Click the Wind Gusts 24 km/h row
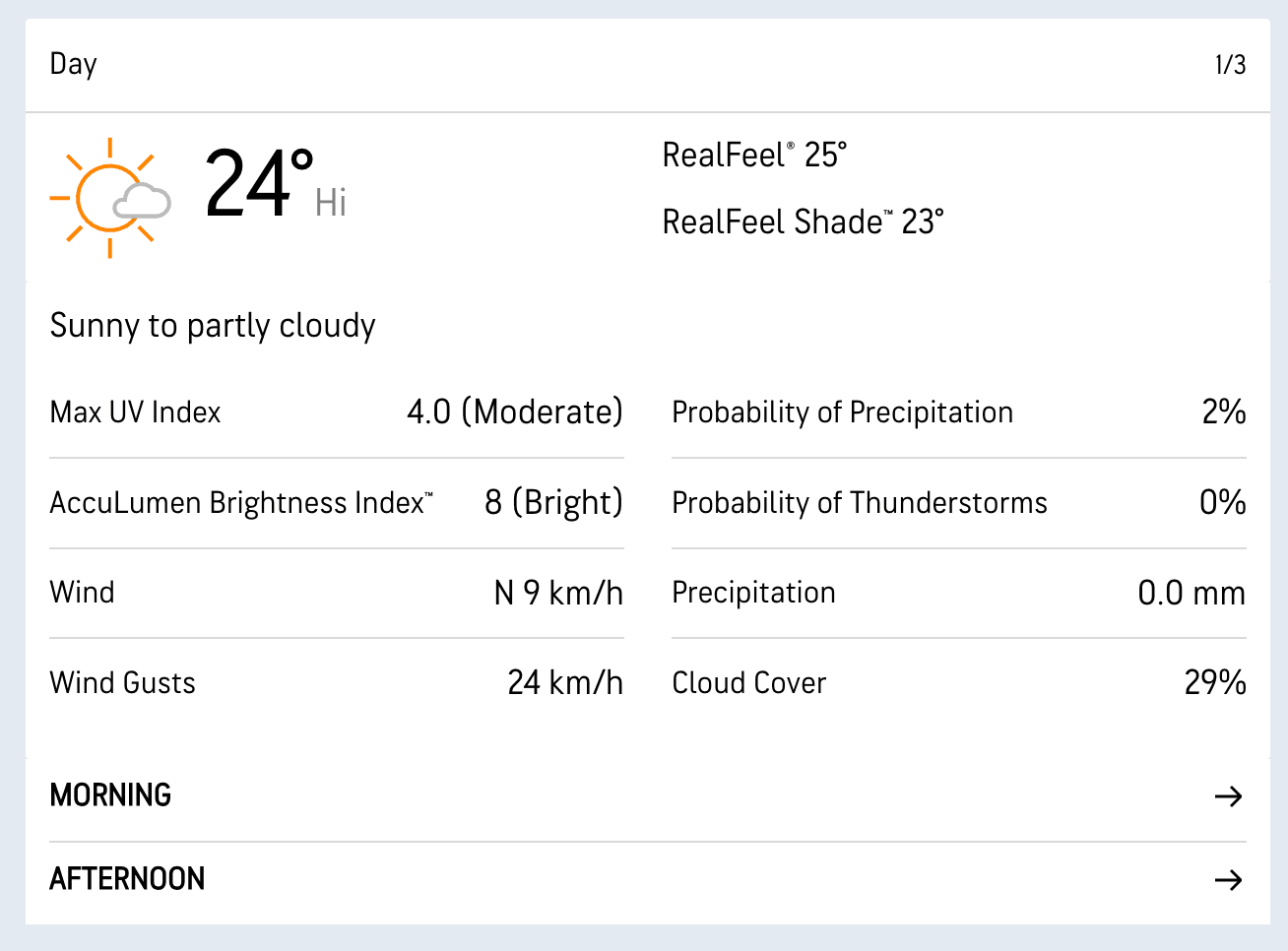1288x951 pixels. point(336,682)
